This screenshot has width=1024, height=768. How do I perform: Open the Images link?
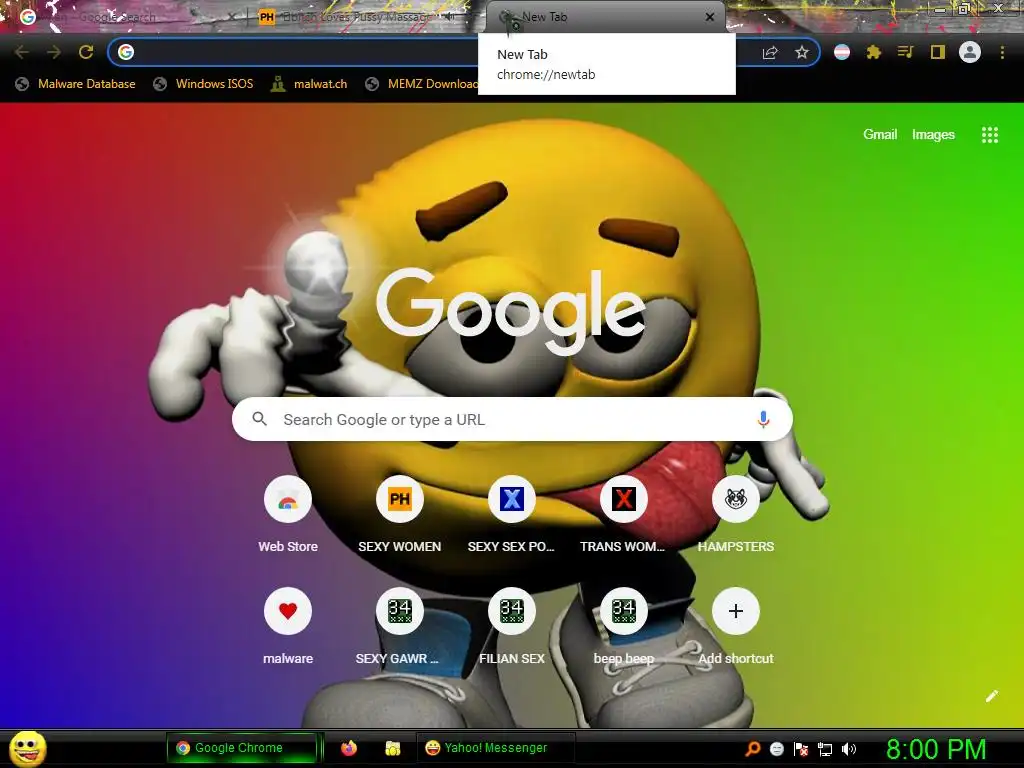click(933, 135)
